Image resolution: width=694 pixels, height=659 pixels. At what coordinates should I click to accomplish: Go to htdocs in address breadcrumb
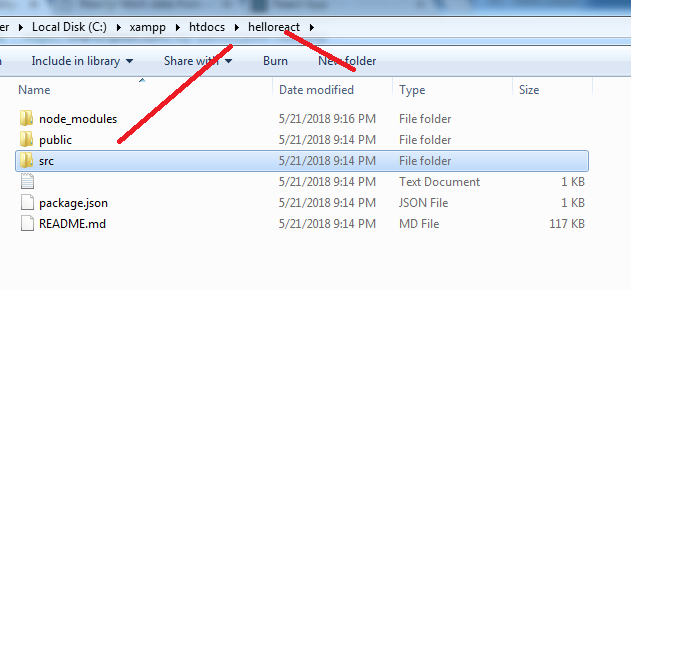coord(207,27)
